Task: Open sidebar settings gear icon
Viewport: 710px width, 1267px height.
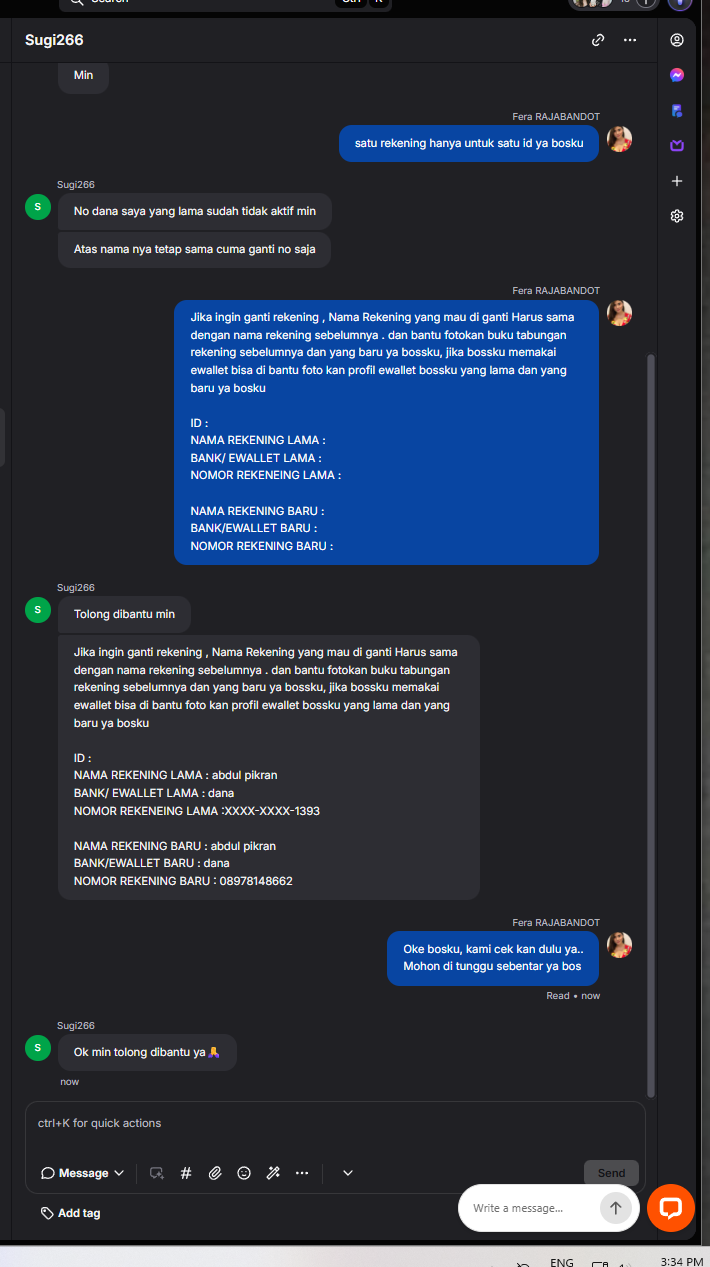Action: pos(677,216)
